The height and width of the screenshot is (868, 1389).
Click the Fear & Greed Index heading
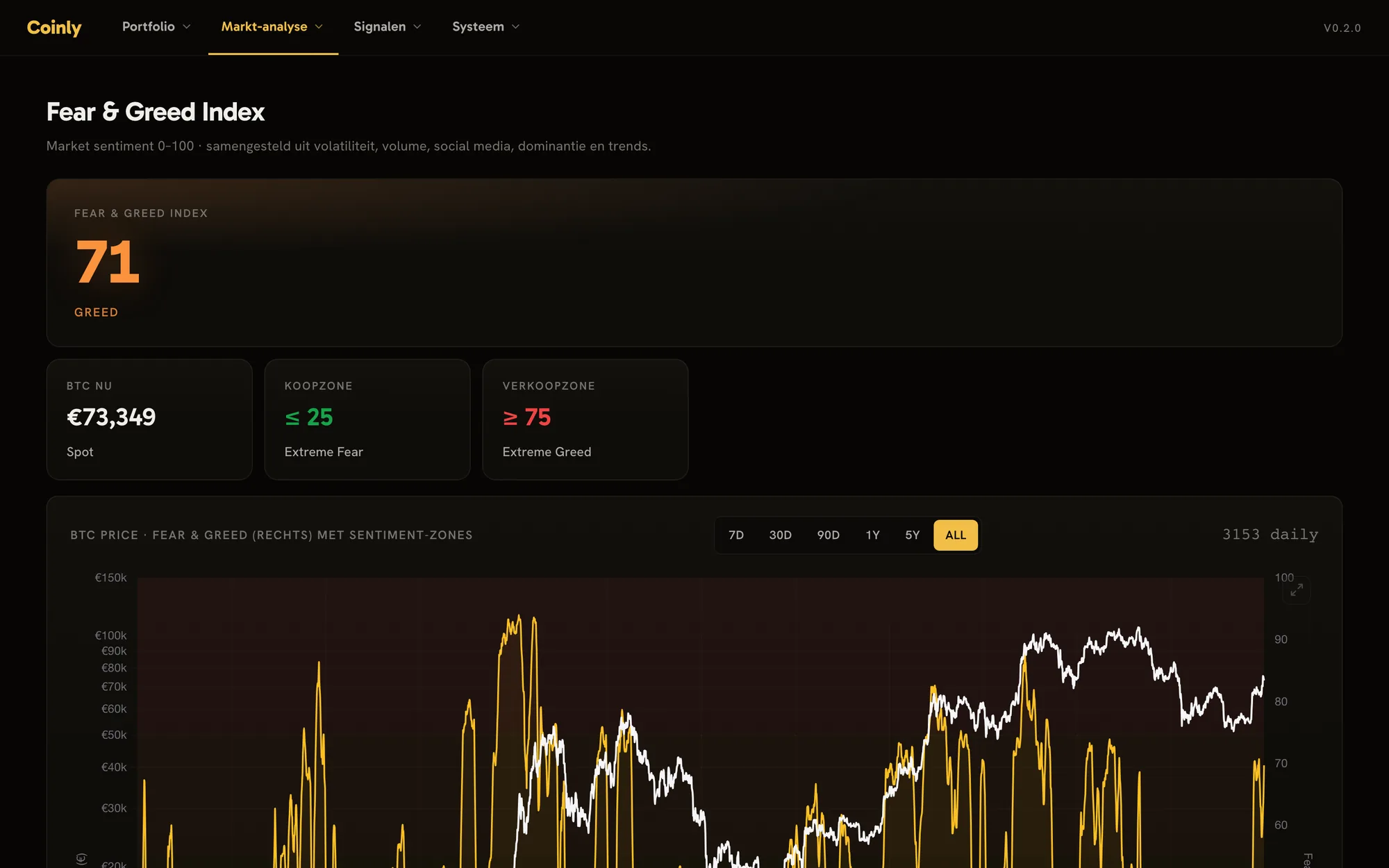click(x=156, y=112)
